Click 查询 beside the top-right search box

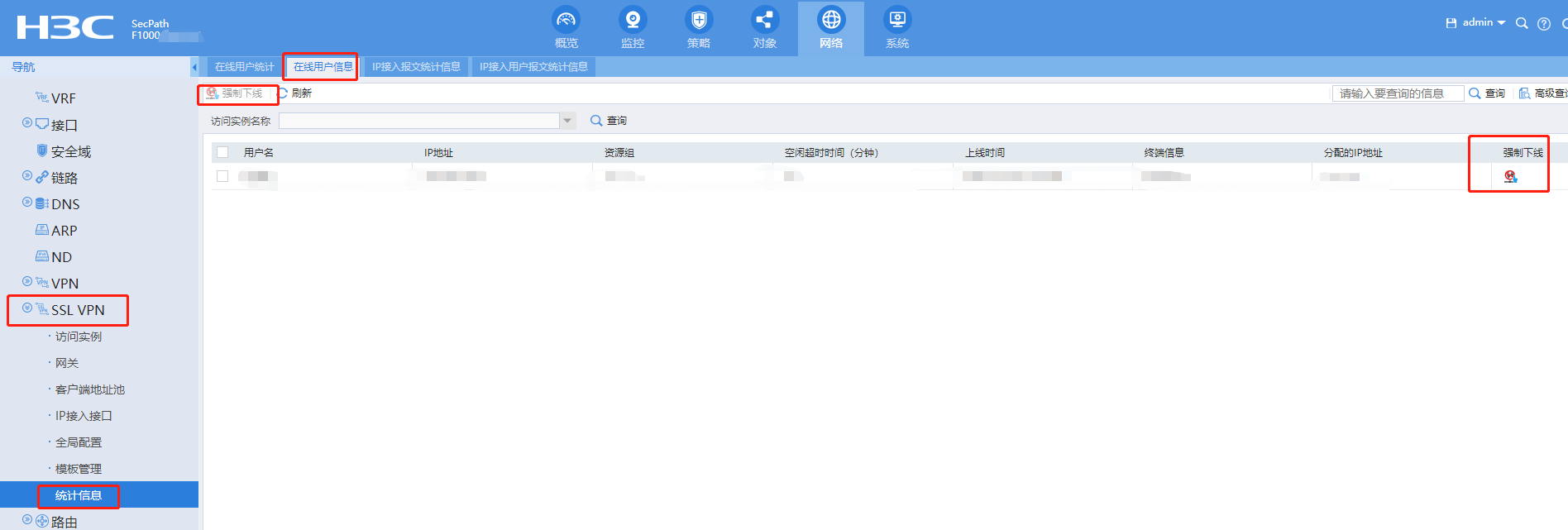tap(1487, 93)
